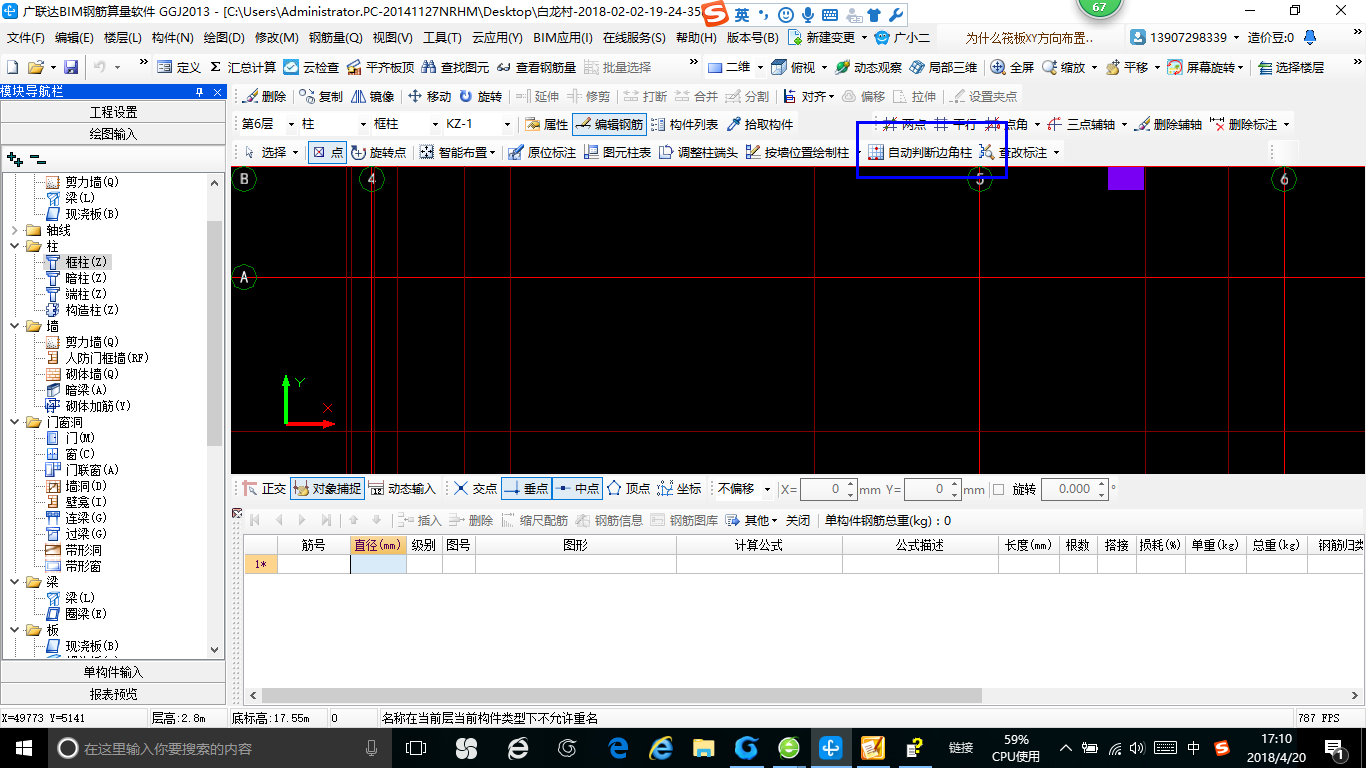The height and width of the screenshot is (768, 1366).
Task: Open 图元柱表 column table
Action: (x=617, y=153)
